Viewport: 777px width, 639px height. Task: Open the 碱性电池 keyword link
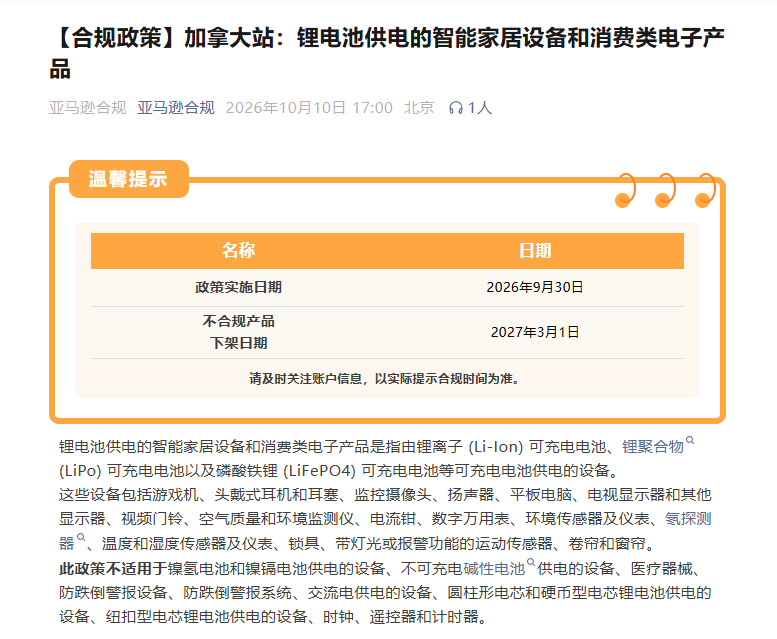494,568
